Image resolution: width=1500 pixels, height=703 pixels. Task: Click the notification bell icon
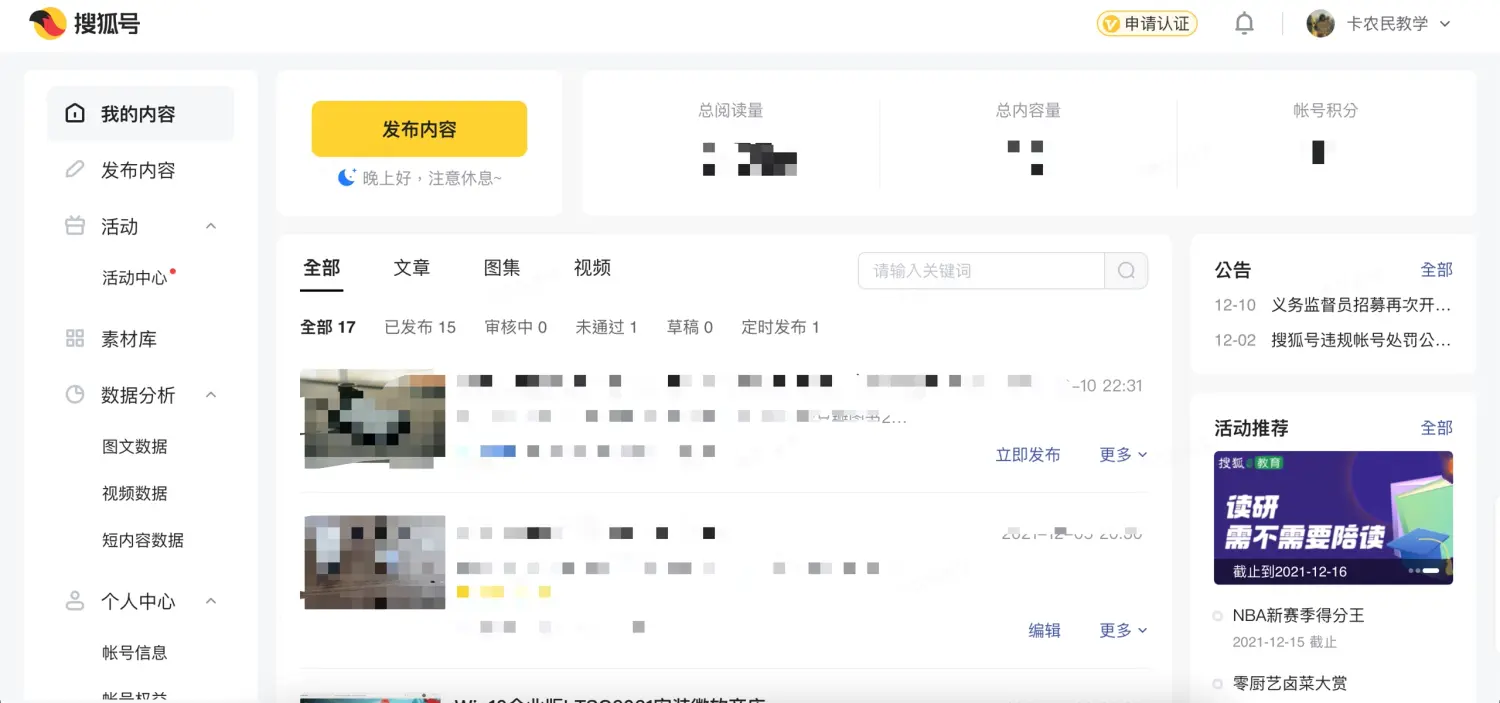(1243, 22)
